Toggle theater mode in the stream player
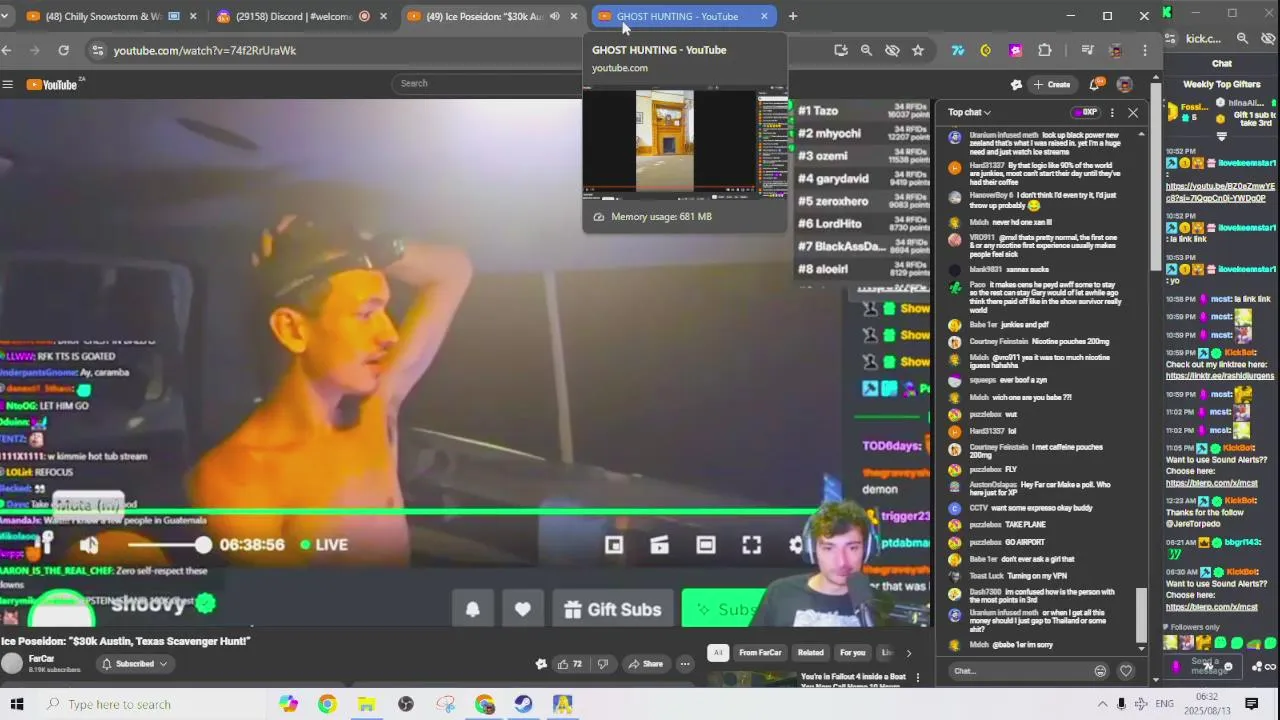Screen dimensions: 1280x720 [x=706, y=544]
